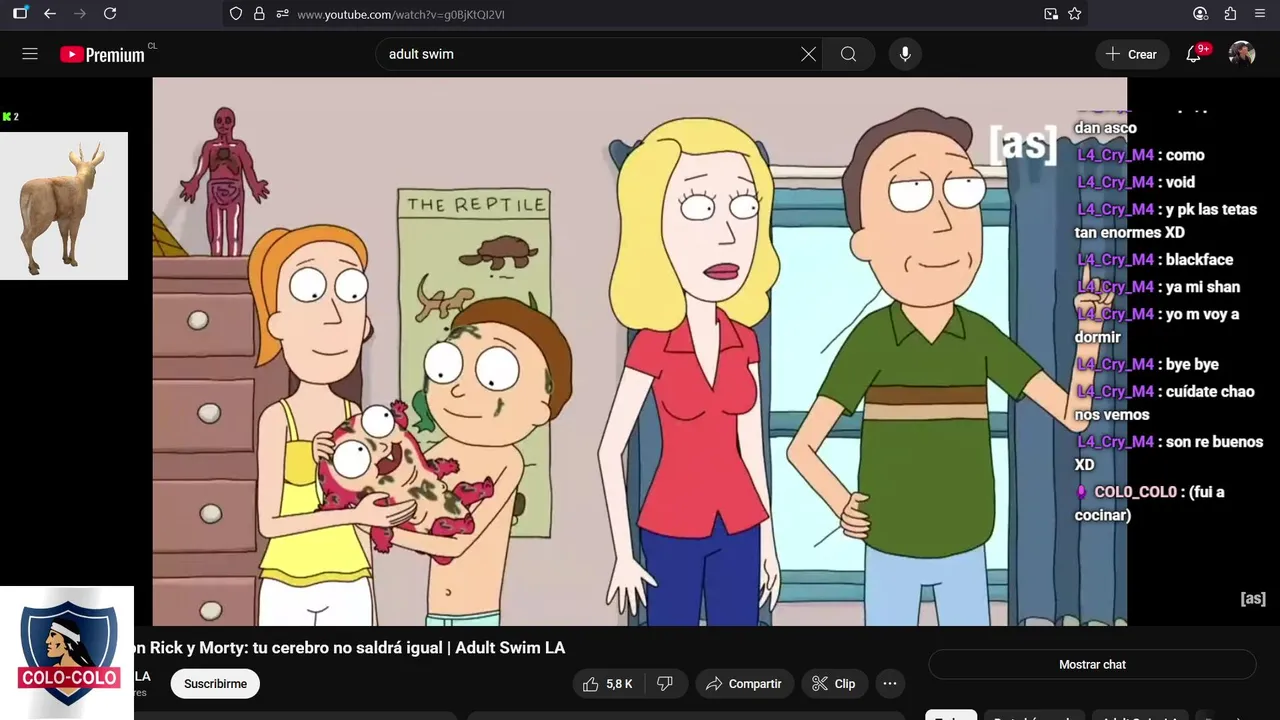
Task: Open the account avatar menu
Action: [x=1242, y=54]
